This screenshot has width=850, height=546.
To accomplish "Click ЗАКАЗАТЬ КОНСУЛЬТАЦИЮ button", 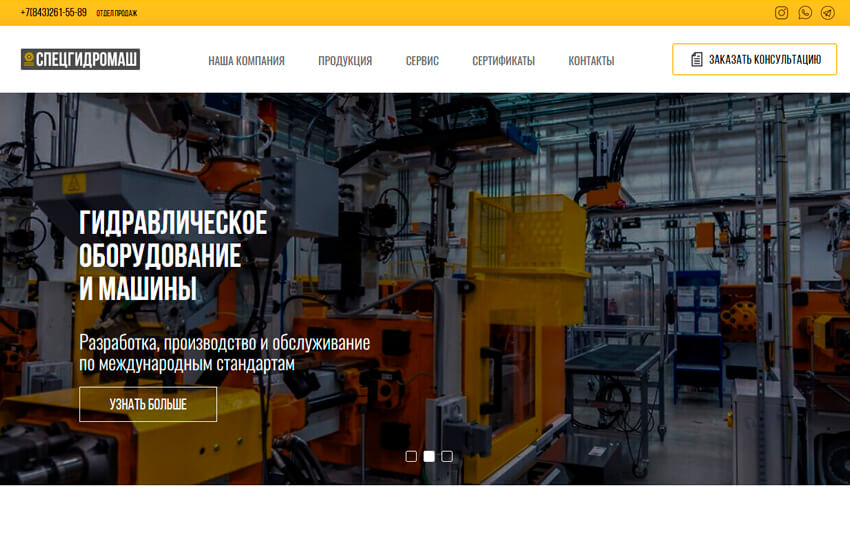I will click(x=755, y=59).
